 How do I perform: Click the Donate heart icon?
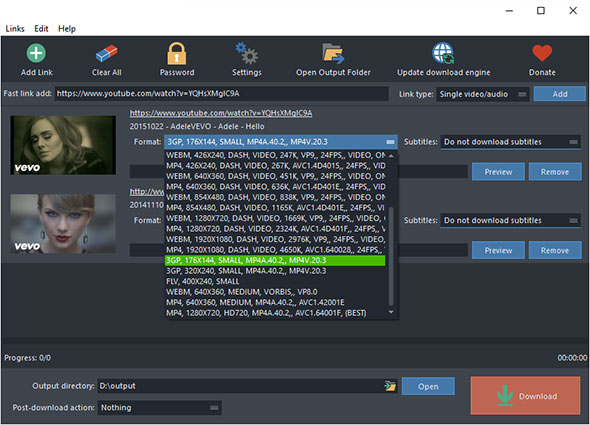click(x=542, y=53)
